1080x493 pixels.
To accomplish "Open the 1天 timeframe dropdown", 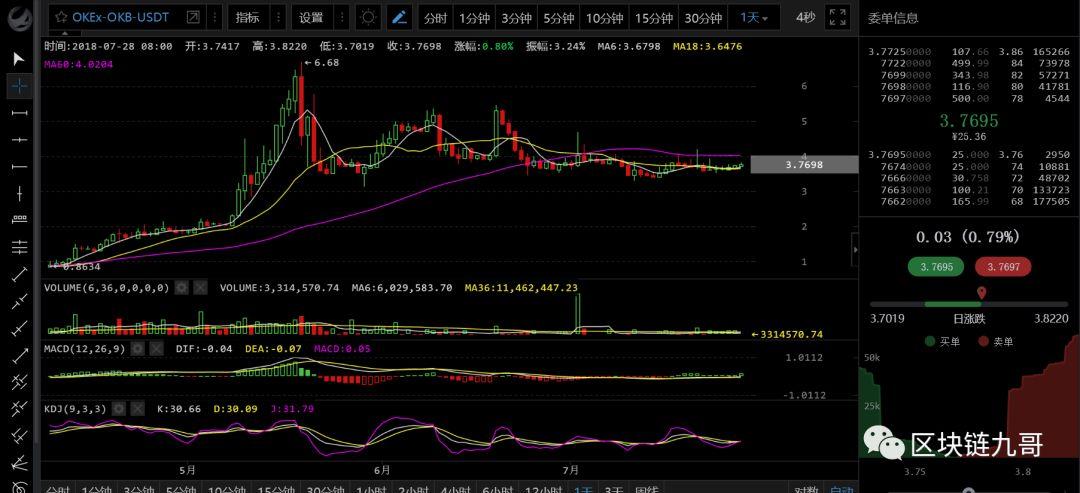I will 754,18.
